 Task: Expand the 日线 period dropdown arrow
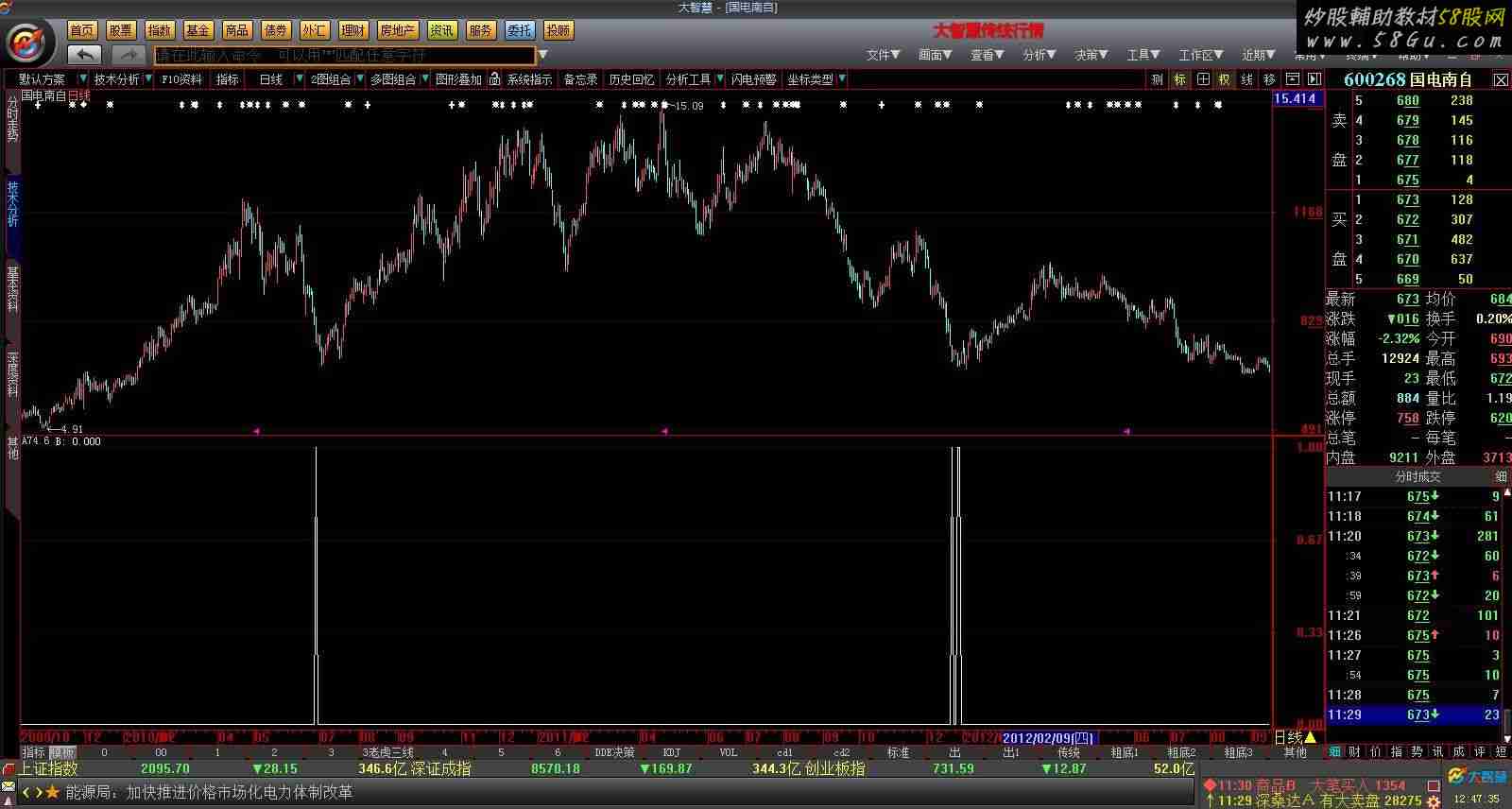300,79
